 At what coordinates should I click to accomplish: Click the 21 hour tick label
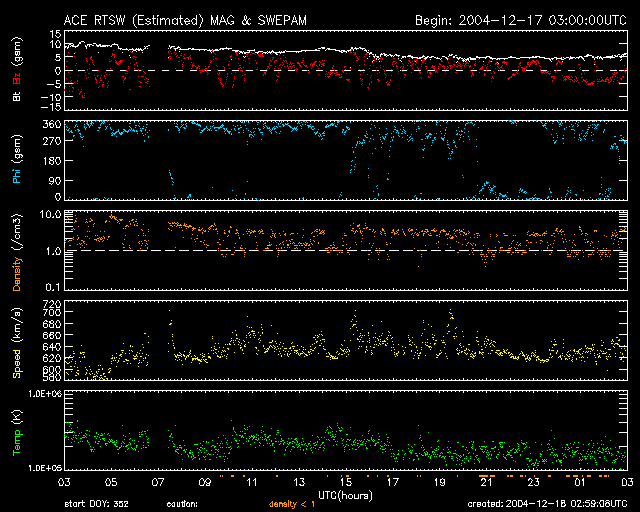pyautogui.click(x=486, y=483)
